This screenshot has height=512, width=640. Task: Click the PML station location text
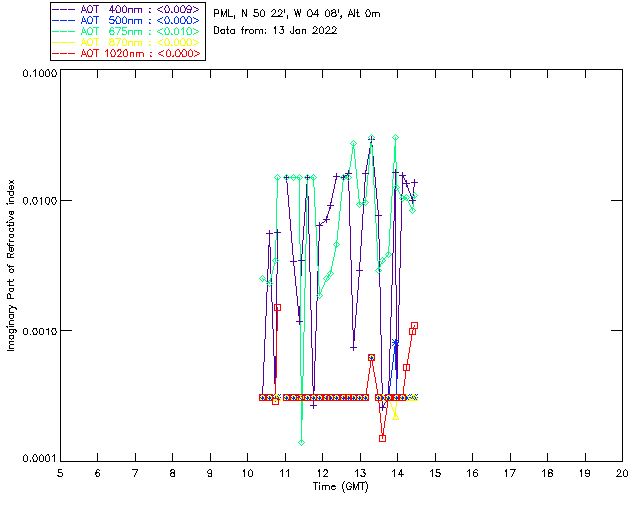point(297,13)
